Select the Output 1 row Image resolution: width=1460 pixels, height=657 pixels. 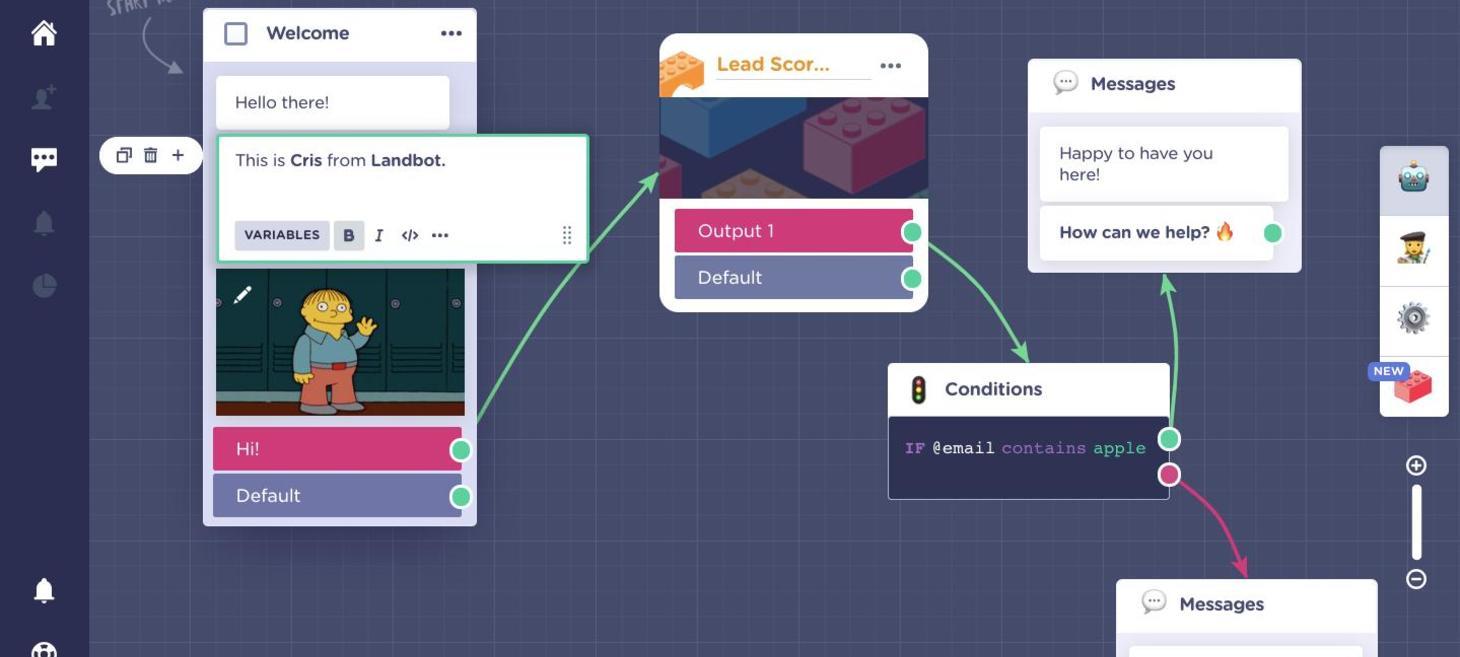point(794,231)
